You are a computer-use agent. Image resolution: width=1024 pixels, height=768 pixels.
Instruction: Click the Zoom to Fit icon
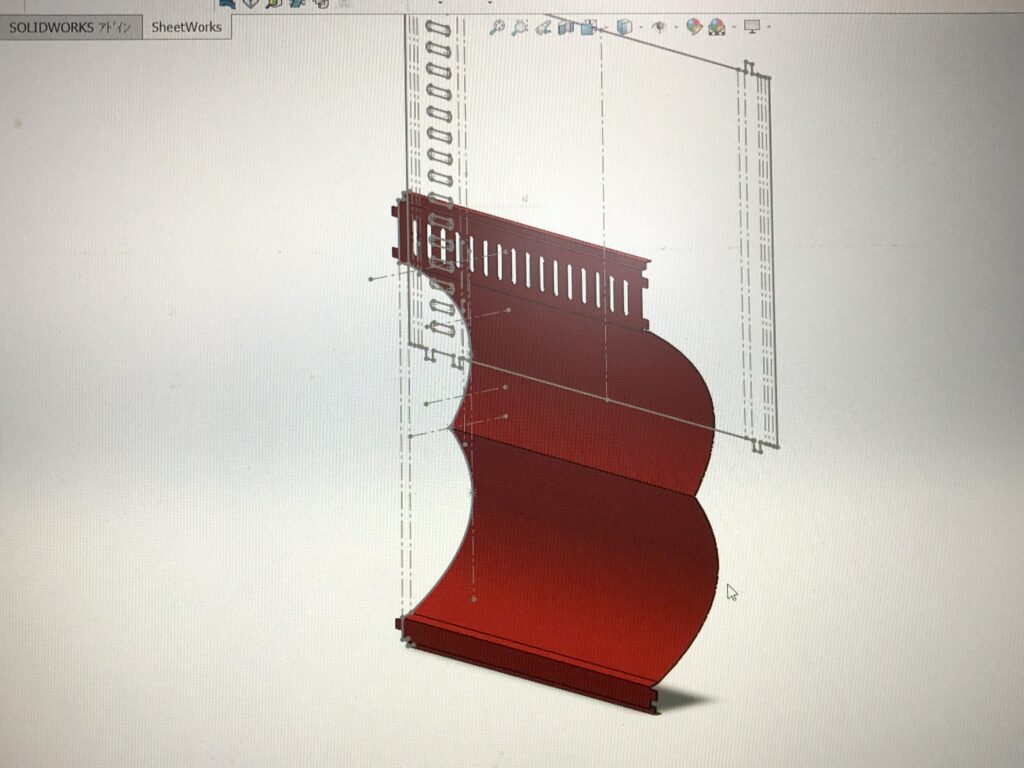[x=497, y=27]
